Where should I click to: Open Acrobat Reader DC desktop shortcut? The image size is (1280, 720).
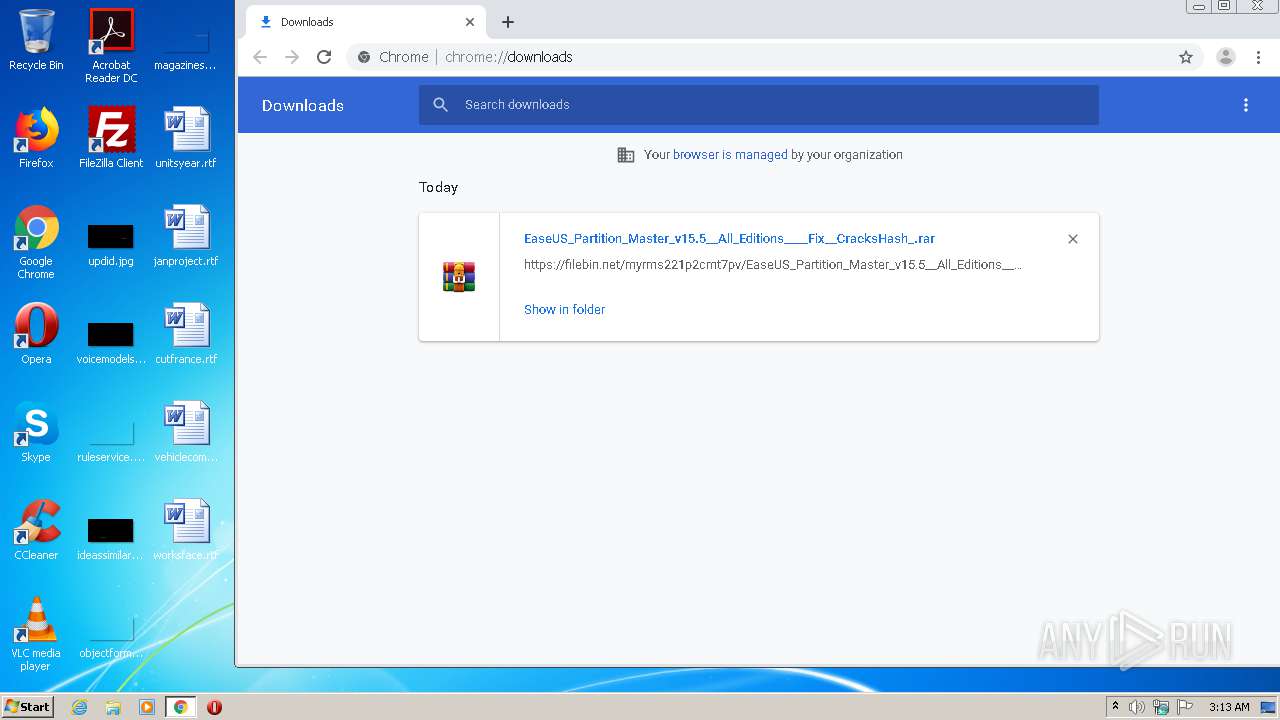point(111,46)
